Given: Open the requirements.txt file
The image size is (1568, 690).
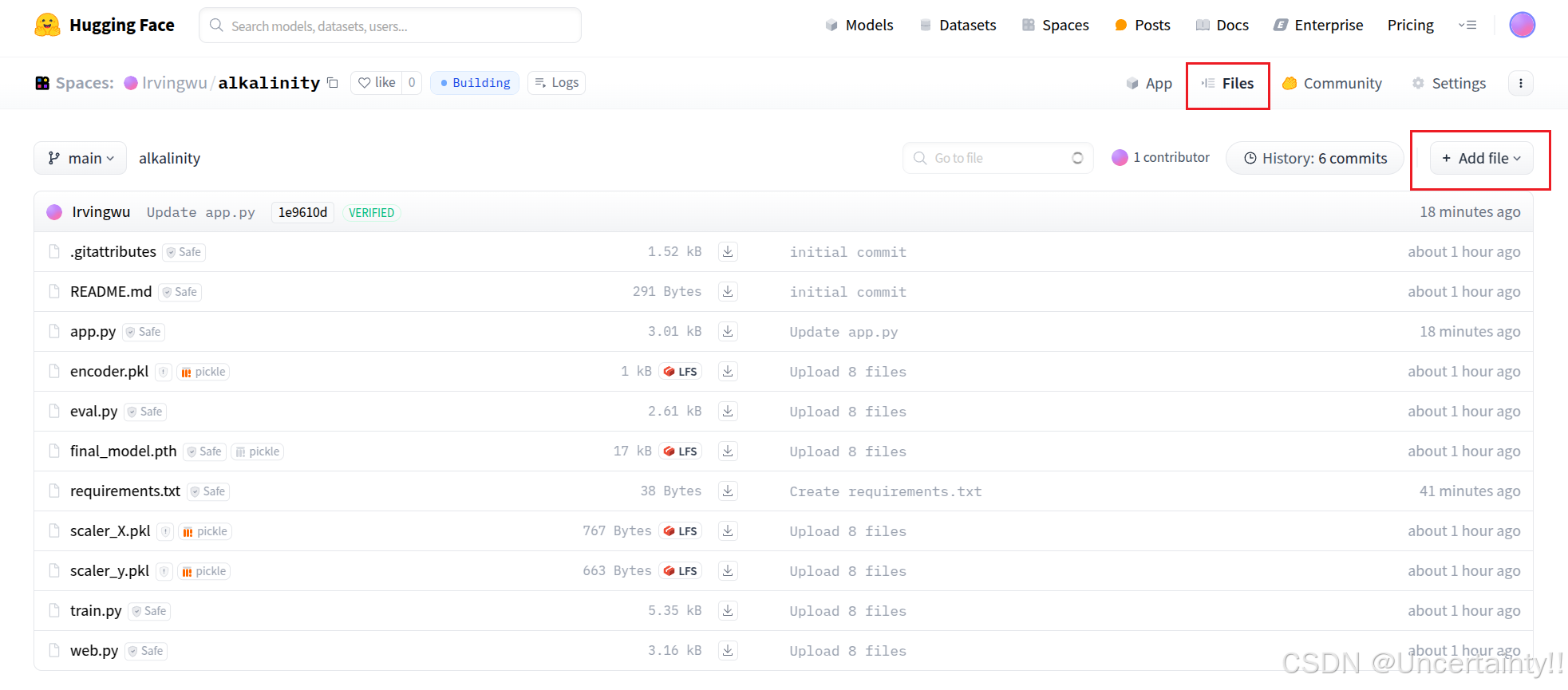Looking at the screenshot, I should (125, 491).
